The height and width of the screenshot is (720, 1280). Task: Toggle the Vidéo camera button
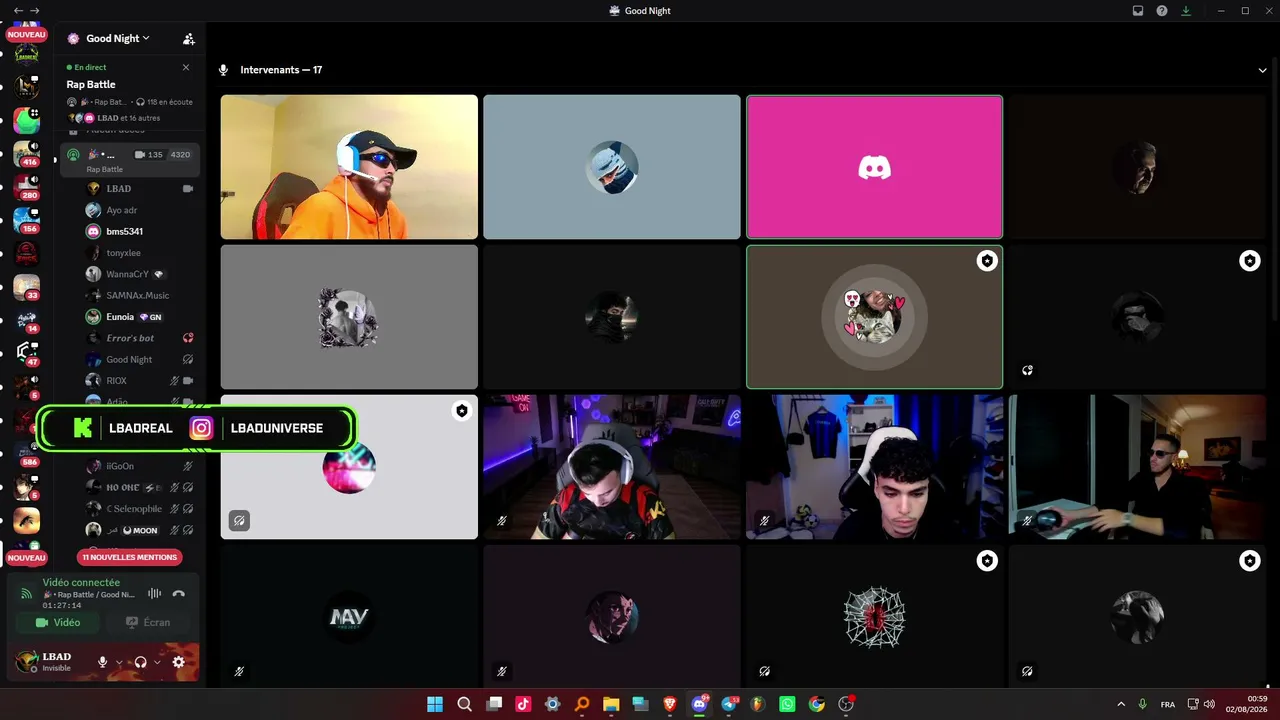[x=58, y=622]
